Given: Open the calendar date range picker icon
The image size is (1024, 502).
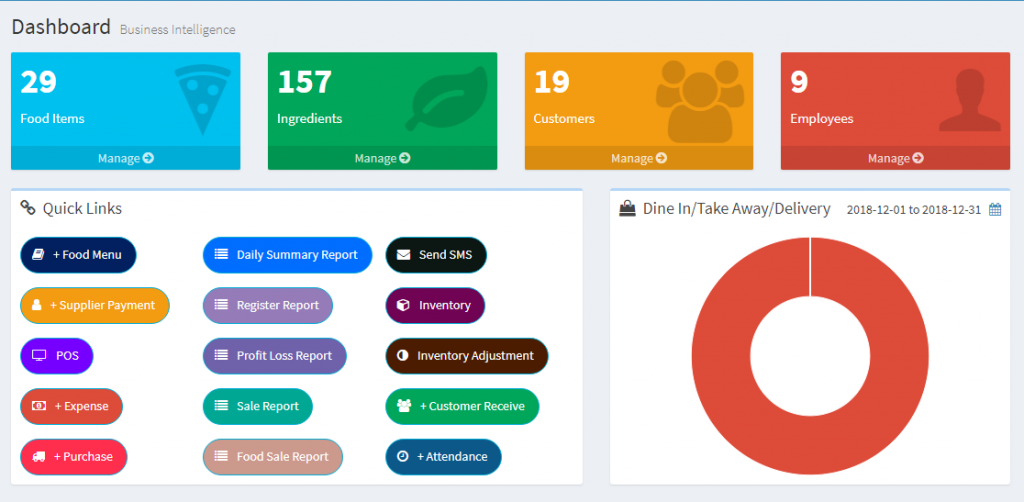Looking at the screenshot, I should click(994, 210).
